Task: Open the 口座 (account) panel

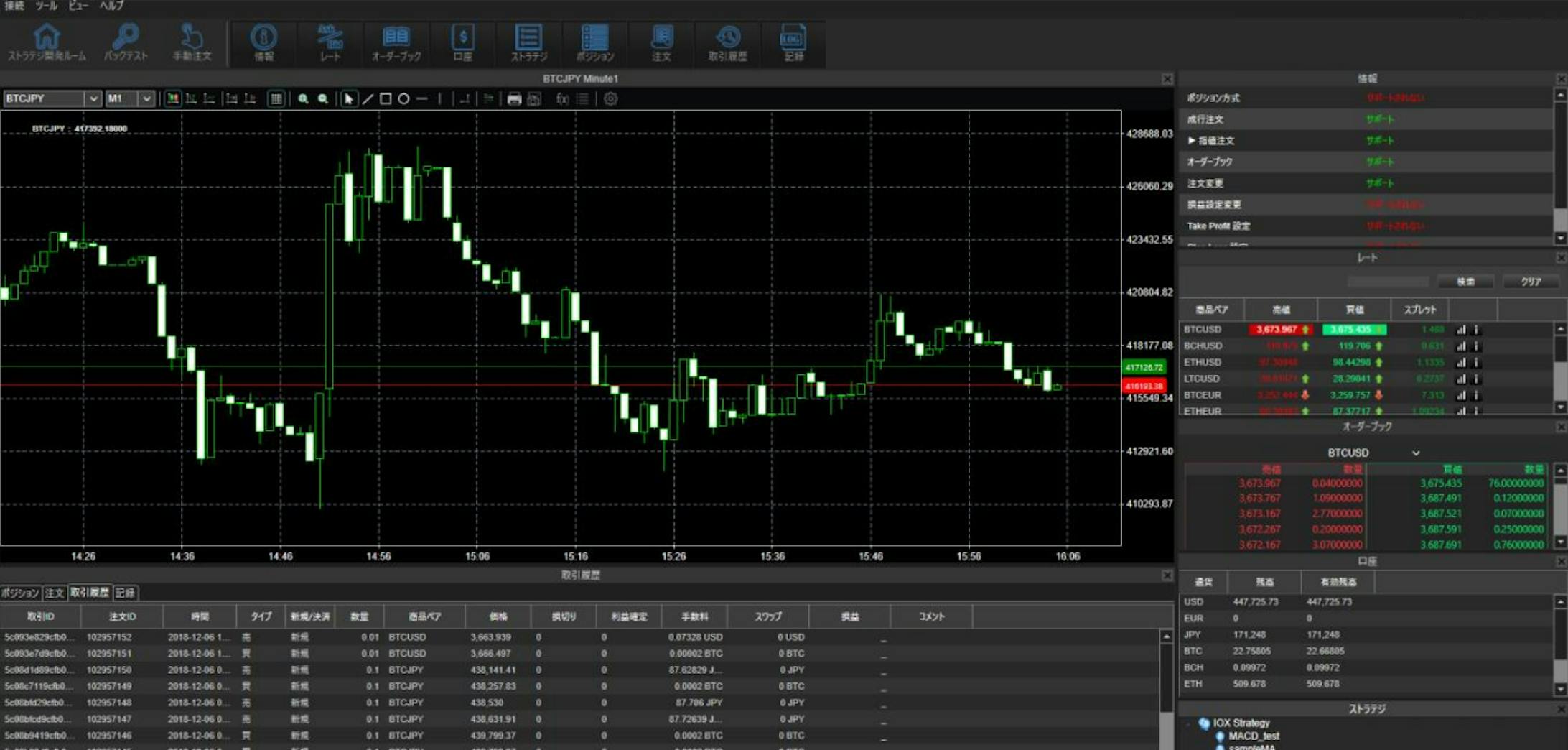Action: coord(463,43)
